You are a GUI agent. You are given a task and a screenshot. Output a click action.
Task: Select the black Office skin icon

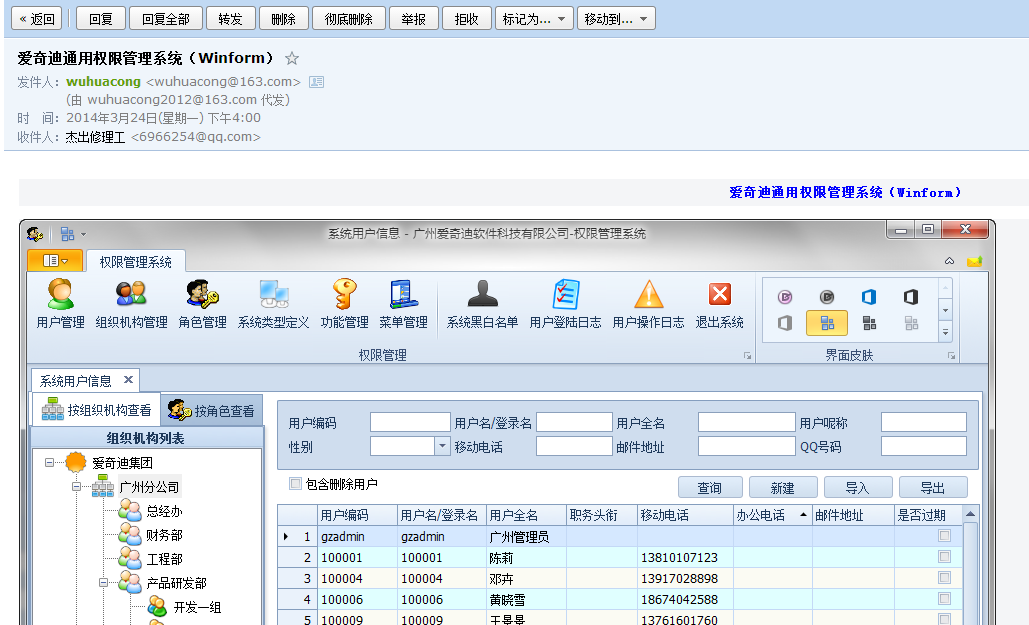click(x=911, y=297)
